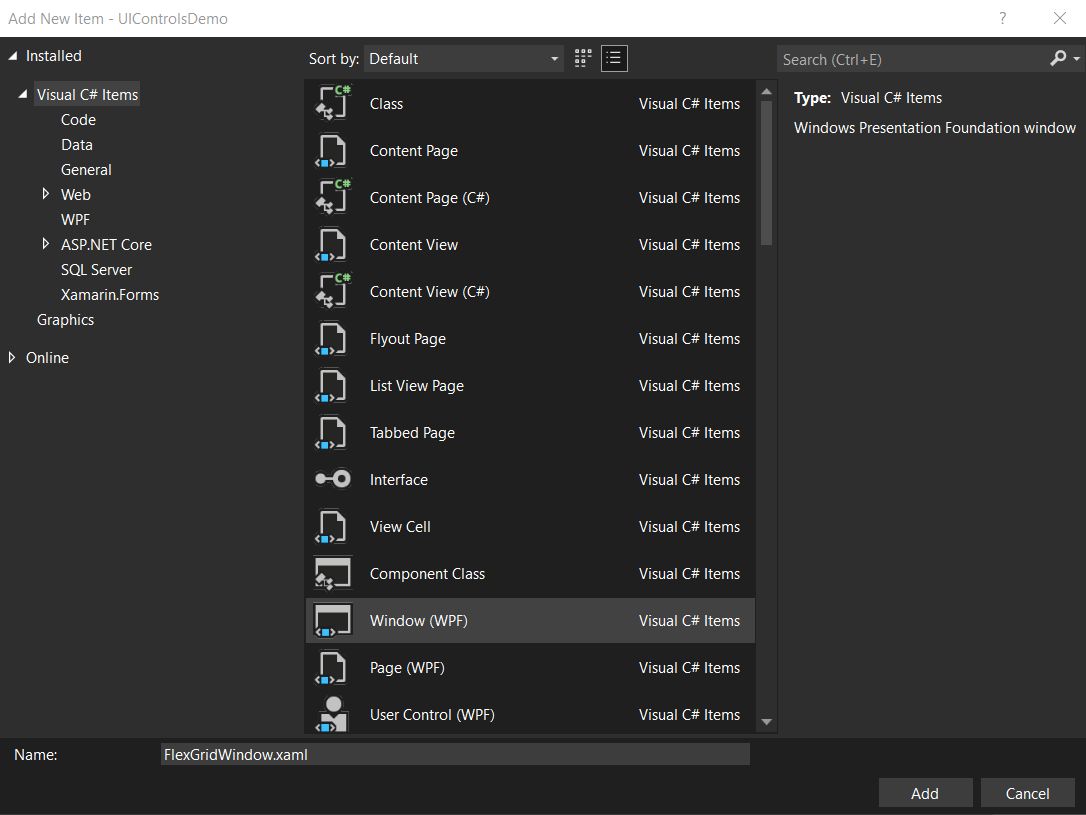
Task: Expand the ASP.NET Core node
Action: (45, 244)
